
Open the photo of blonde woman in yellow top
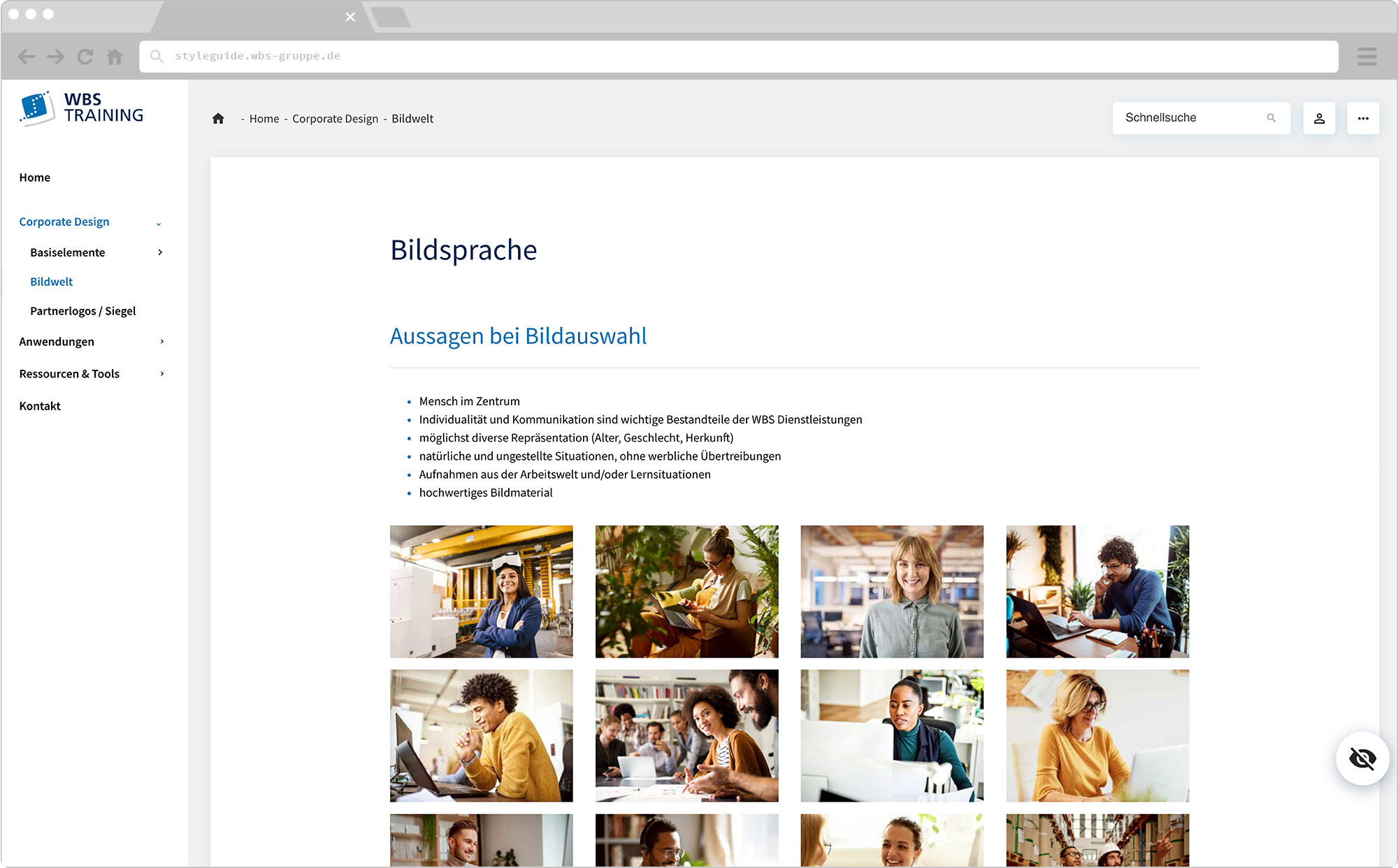pos(1097,736)
